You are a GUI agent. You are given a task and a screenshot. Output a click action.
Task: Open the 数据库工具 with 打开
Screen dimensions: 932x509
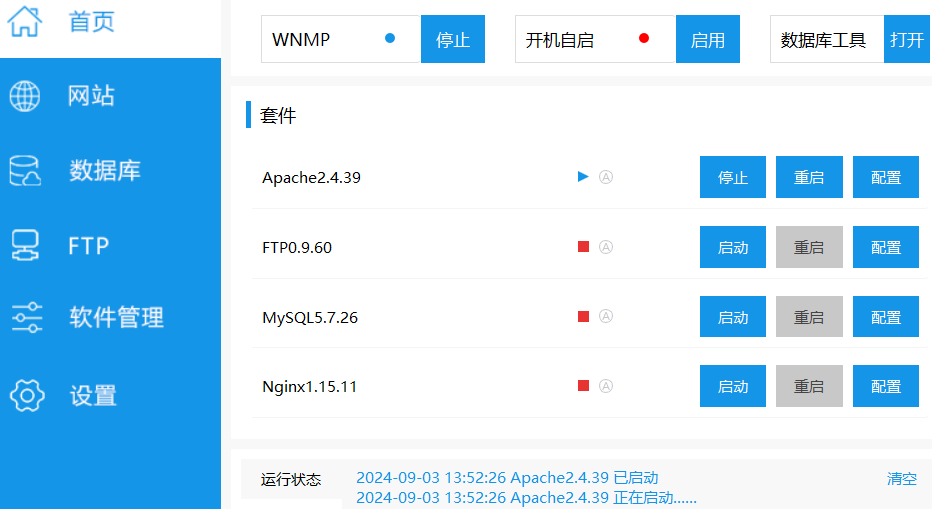click(x=907, y=39)
